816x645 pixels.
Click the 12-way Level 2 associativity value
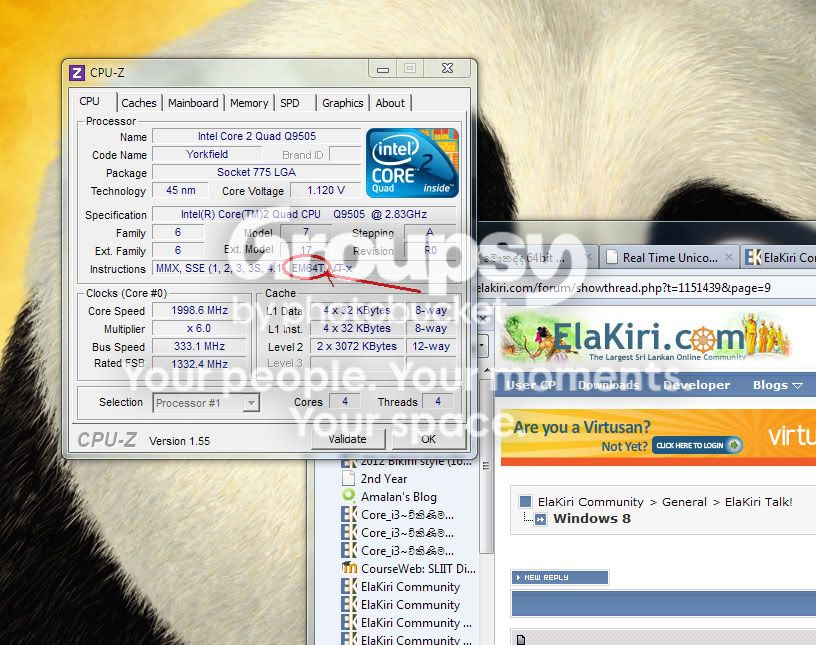431,346
